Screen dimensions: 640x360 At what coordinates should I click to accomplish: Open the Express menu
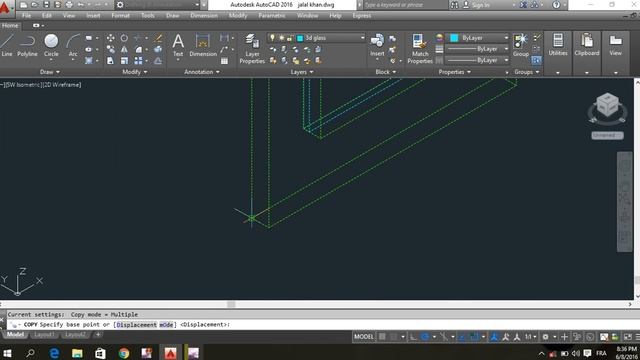click(362, 16)
